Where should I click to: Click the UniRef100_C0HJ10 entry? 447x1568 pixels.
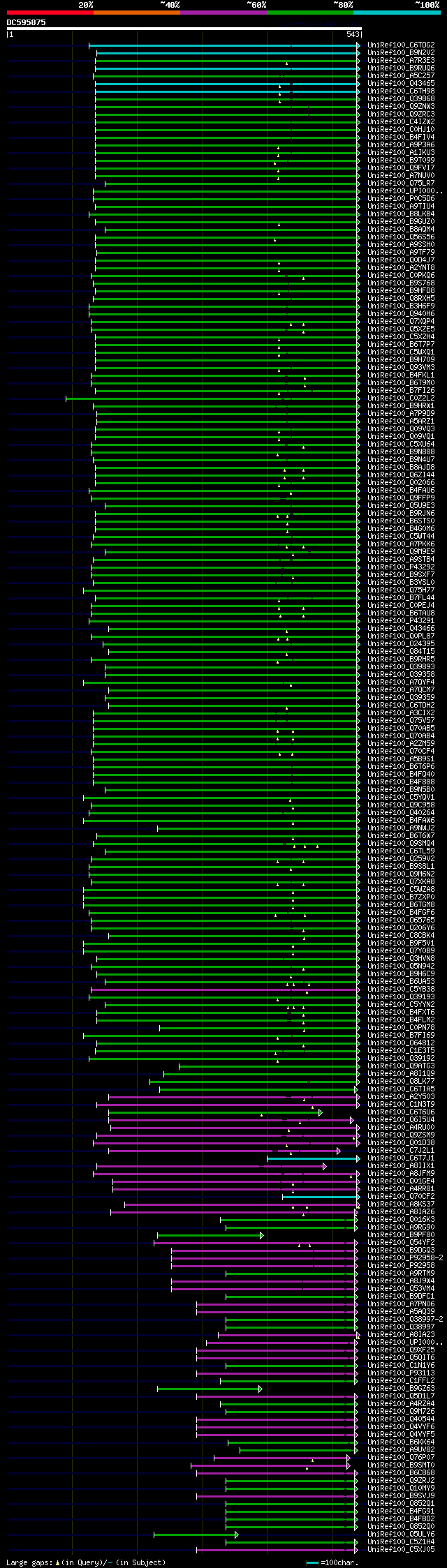click(401, 130)
